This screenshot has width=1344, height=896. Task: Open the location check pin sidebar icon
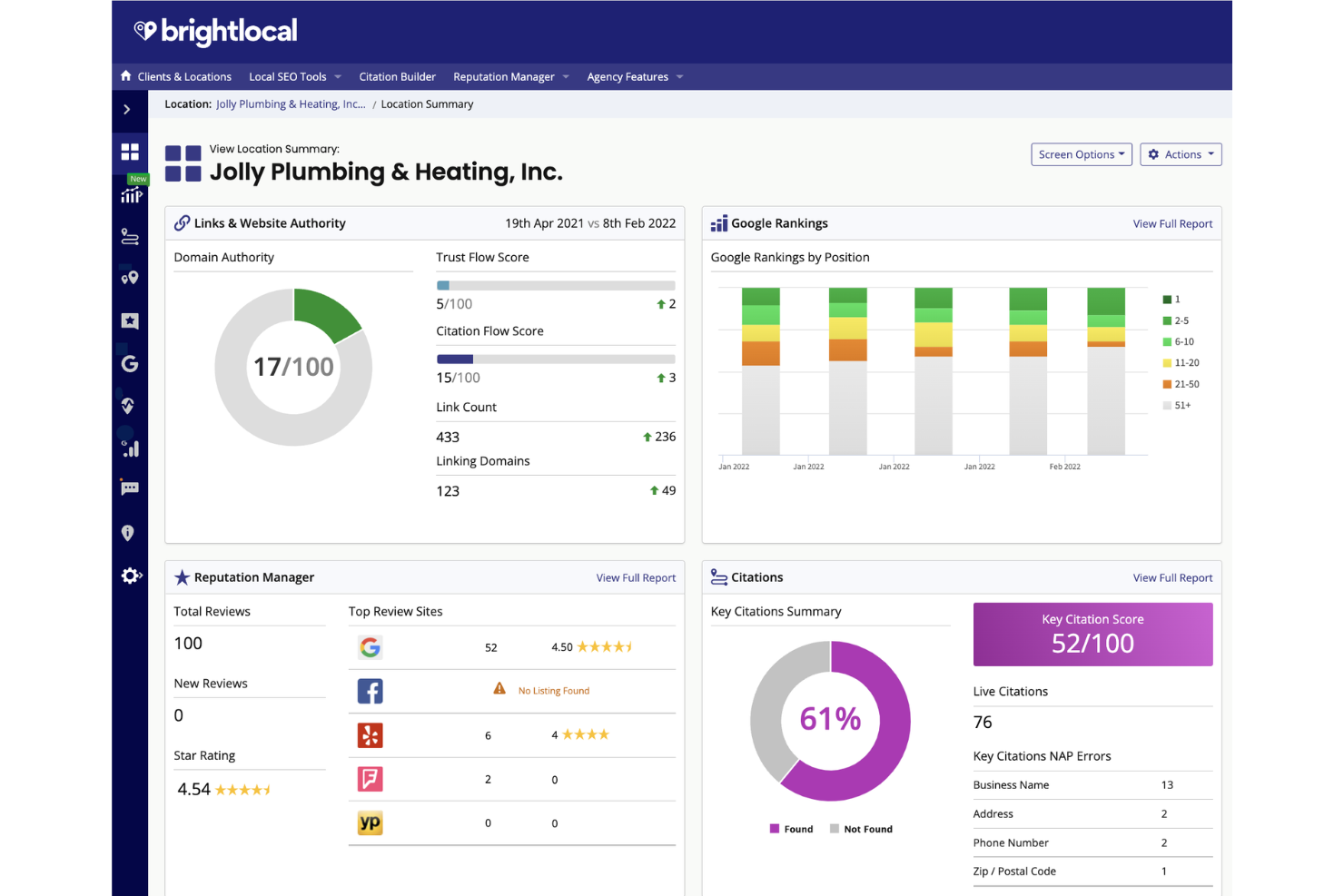tap(128, 406)
